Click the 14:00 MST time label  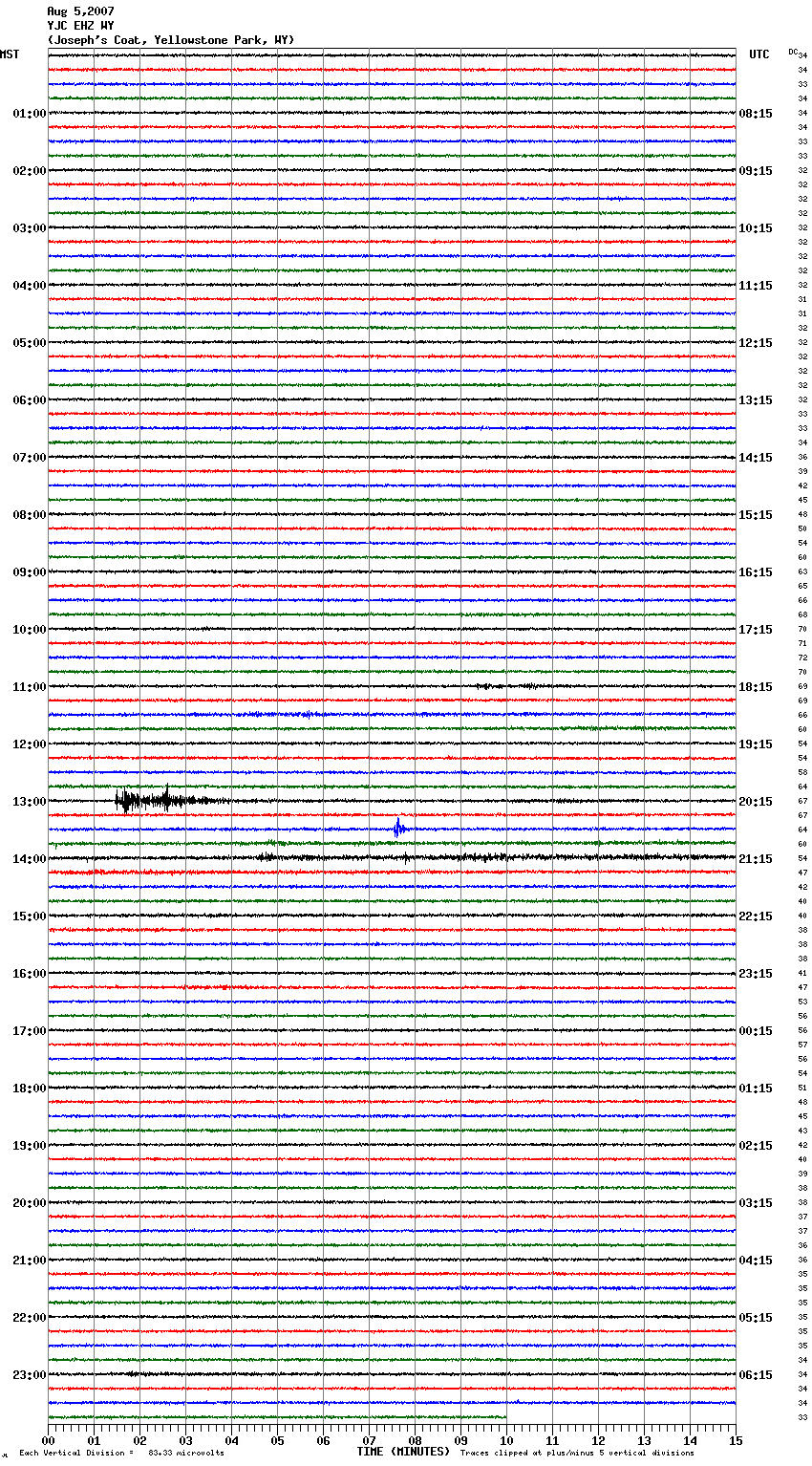30,859
